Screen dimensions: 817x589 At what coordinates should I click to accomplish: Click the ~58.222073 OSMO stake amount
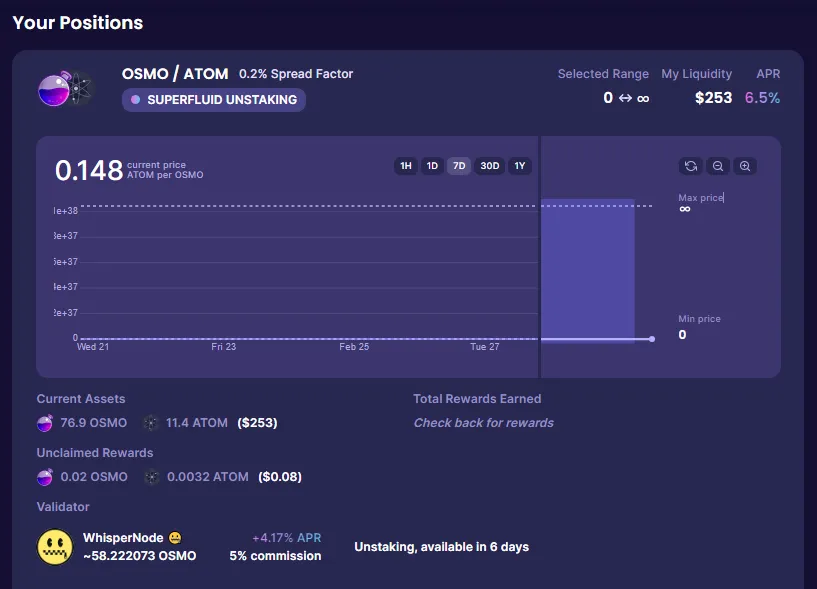point(140,556)
